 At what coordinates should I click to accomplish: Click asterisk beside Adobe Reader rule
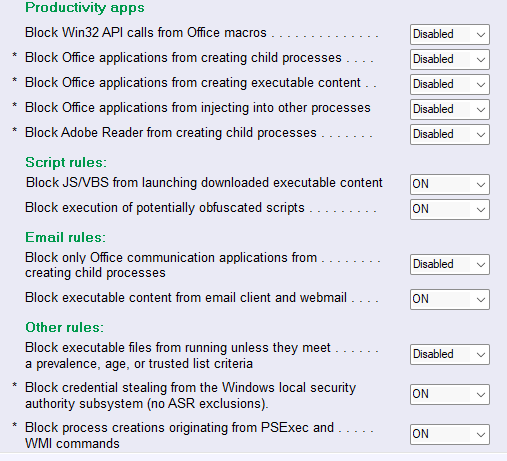click(x=14, y=131)
